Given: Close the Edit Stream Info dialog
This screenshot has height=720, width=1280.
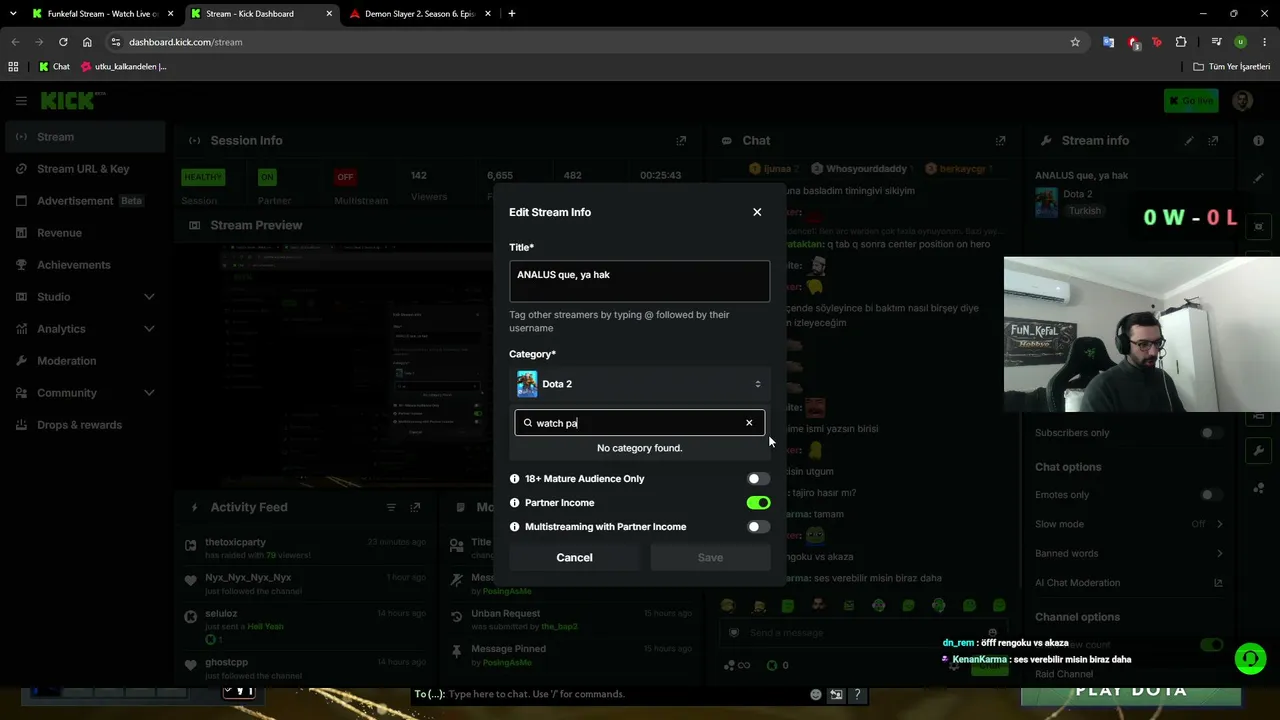Looking at the screenshot, I should coord(757,212).
